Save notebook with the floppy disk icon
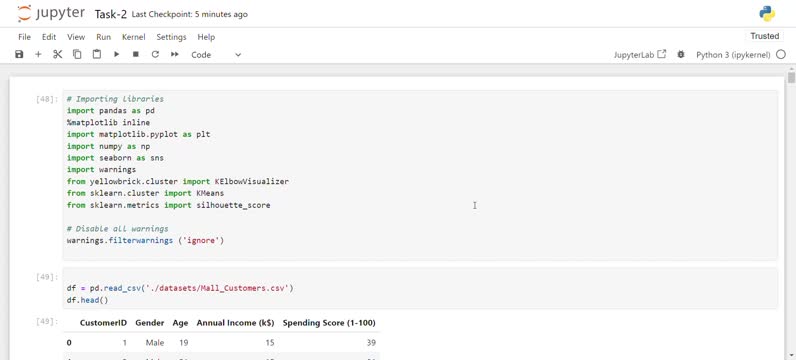Viewport: 796px width, 360px height. 19,54
